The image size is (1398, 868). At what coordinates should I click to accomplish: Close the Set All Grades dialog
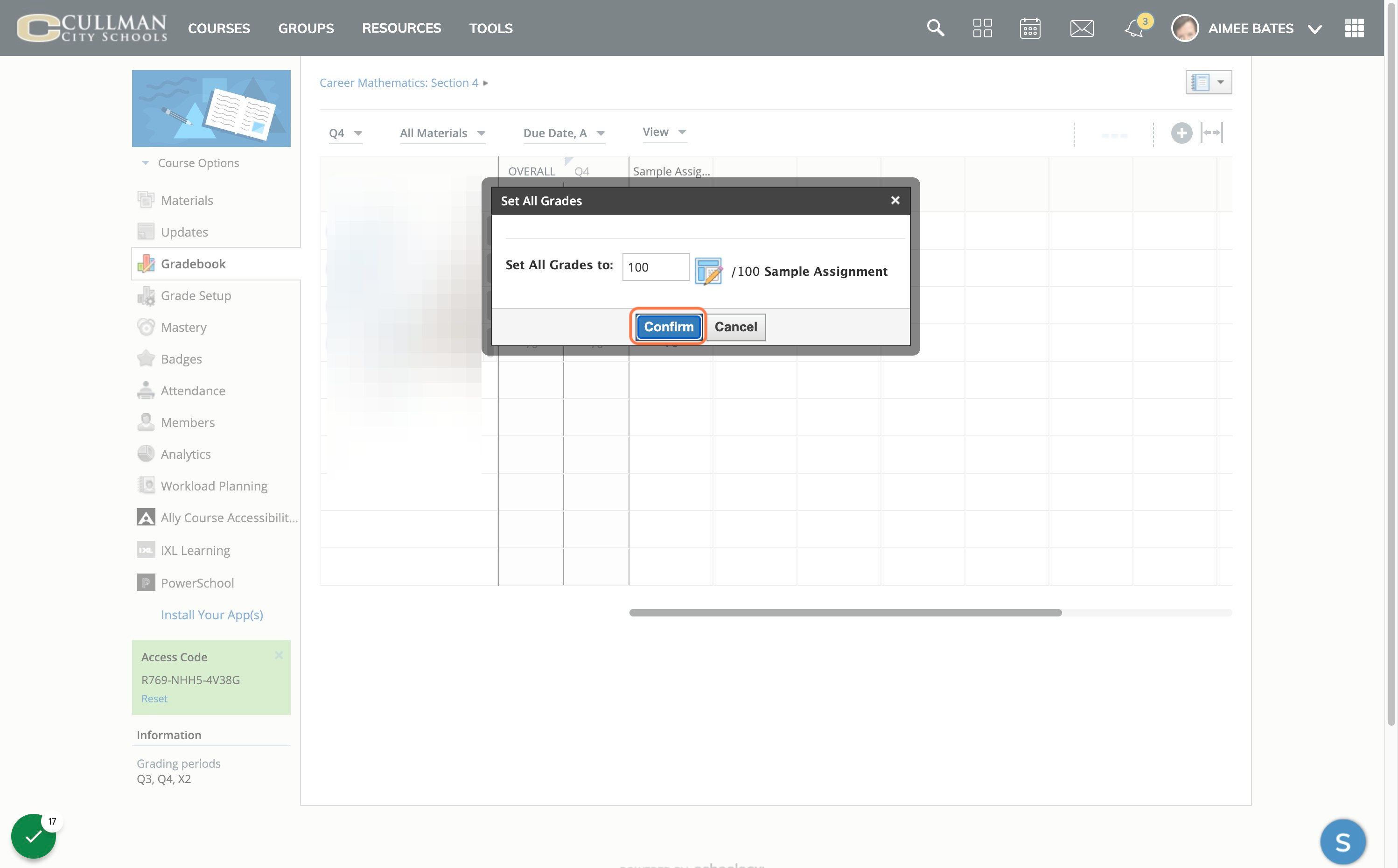coord(895,200)
